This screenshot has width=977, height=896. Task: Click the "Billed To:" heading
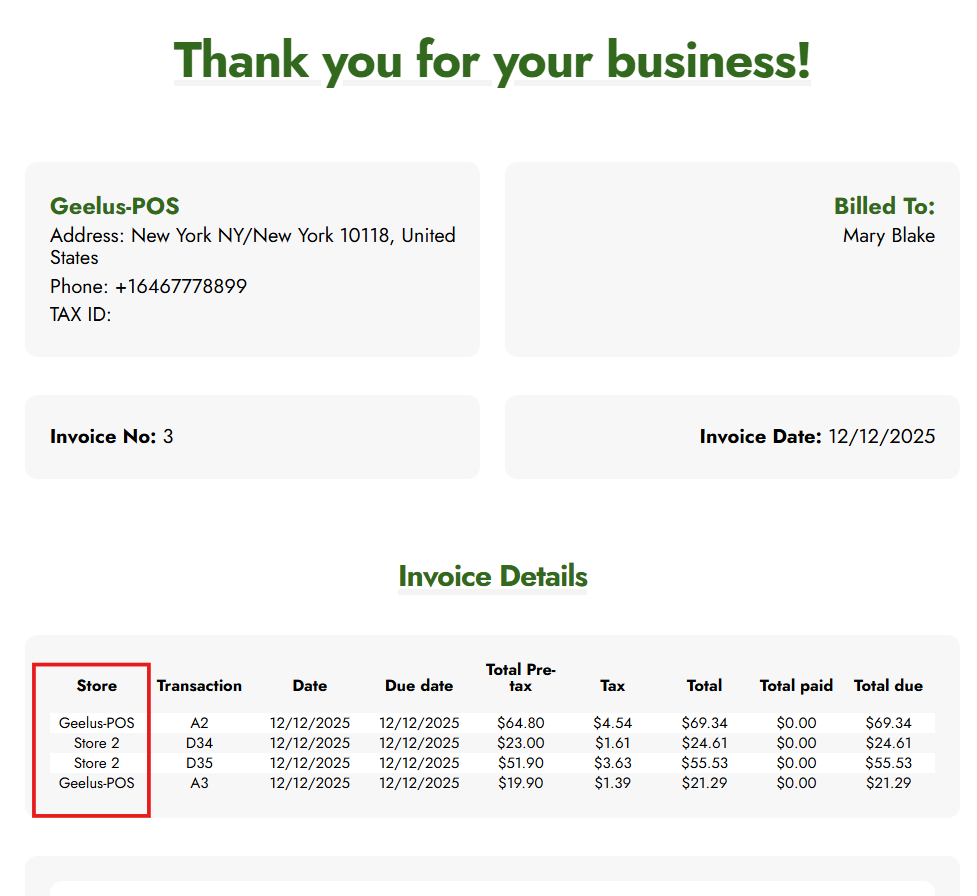pos(884,206)
